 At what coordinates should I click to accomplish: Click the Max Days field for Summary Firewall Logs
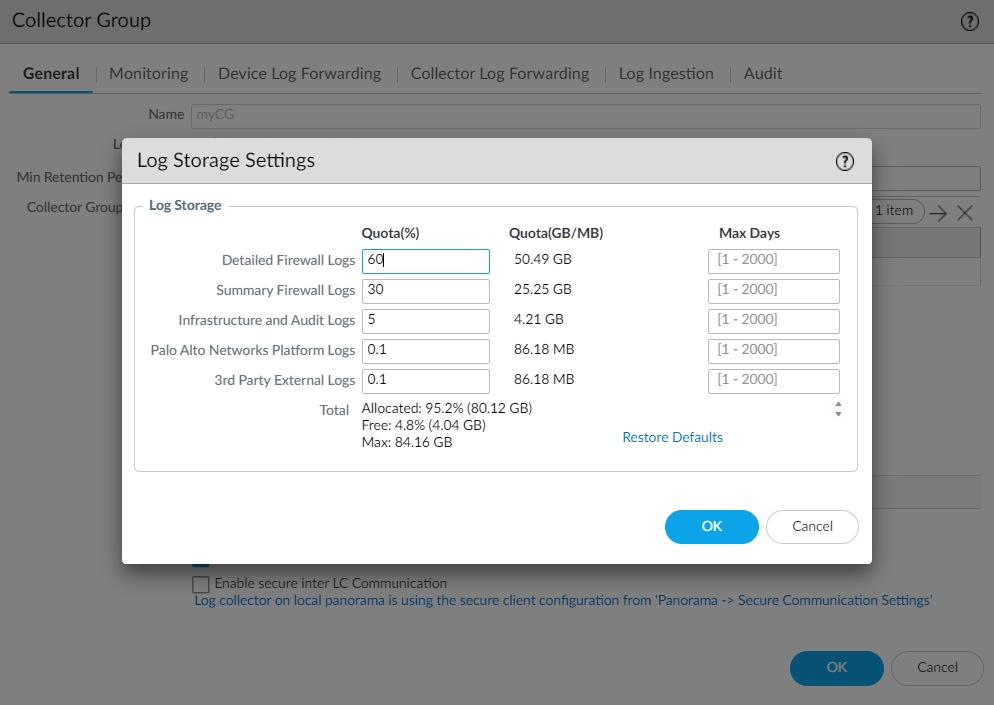773,291
